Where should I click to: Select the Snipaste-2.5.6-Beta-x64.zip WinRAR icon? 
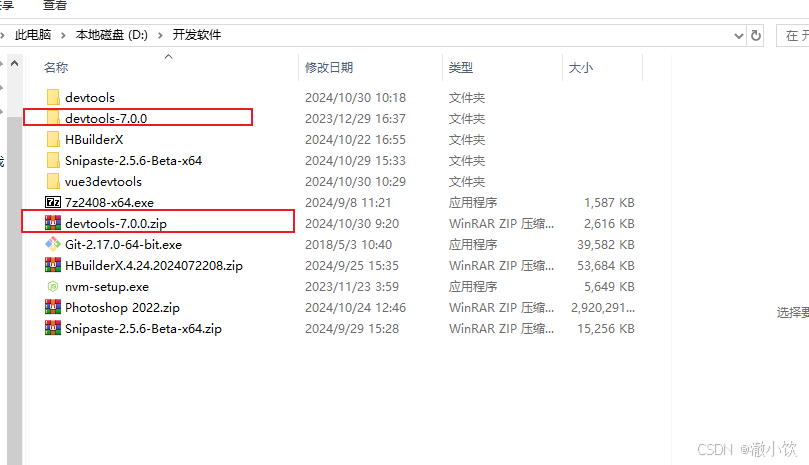(x=53, y=328)
